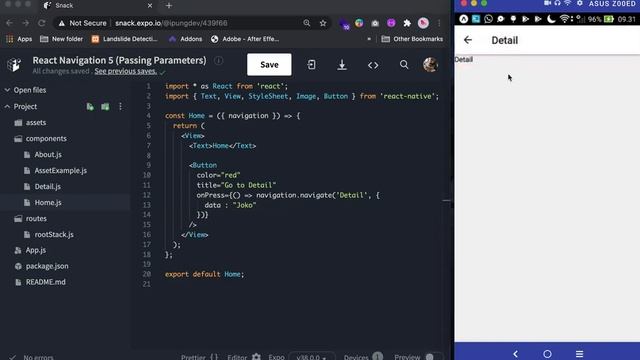Reload the snack.expo.io page
Image resolution: width=640 pixels, height=360 pixels.
42,23
